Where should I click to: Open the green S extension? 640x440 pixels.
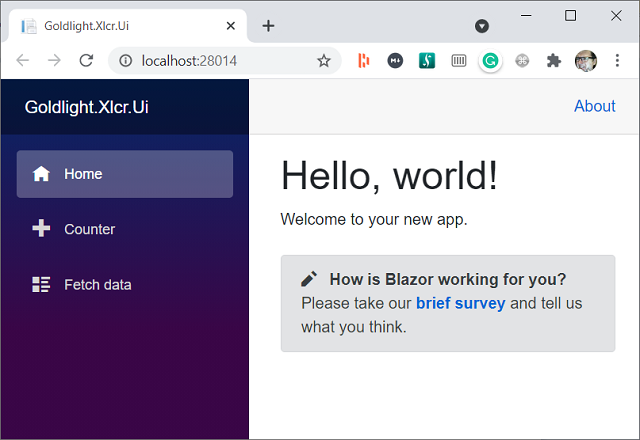click(427, 61)
